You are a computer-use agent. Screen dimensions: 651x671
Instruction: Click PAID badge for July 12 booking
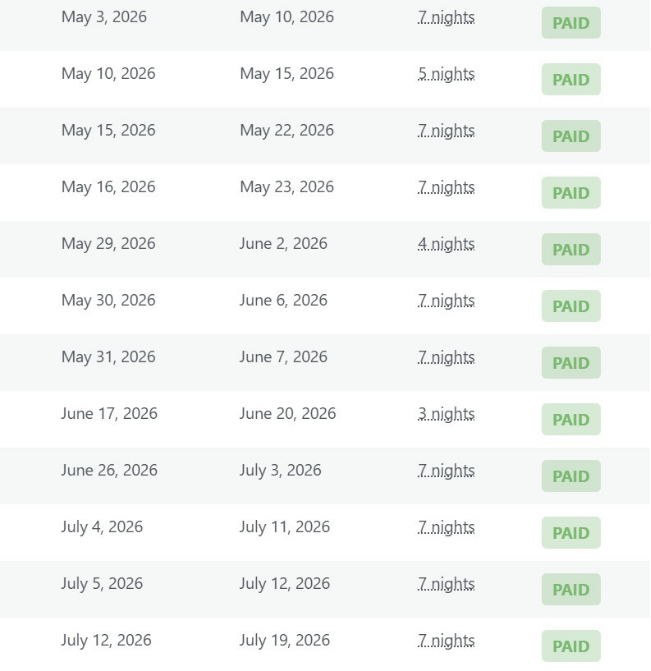(x=571, y=646)
